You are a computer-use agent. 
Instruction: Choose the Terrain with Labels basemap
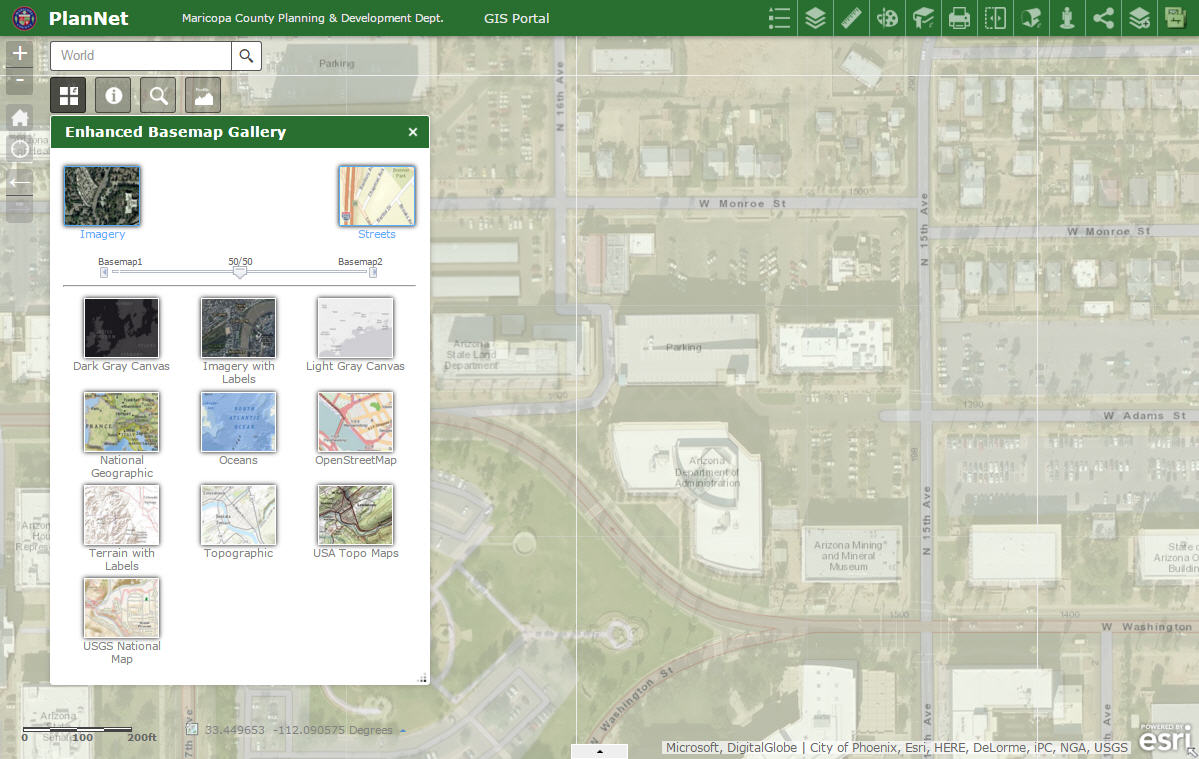tap(122, 515)
